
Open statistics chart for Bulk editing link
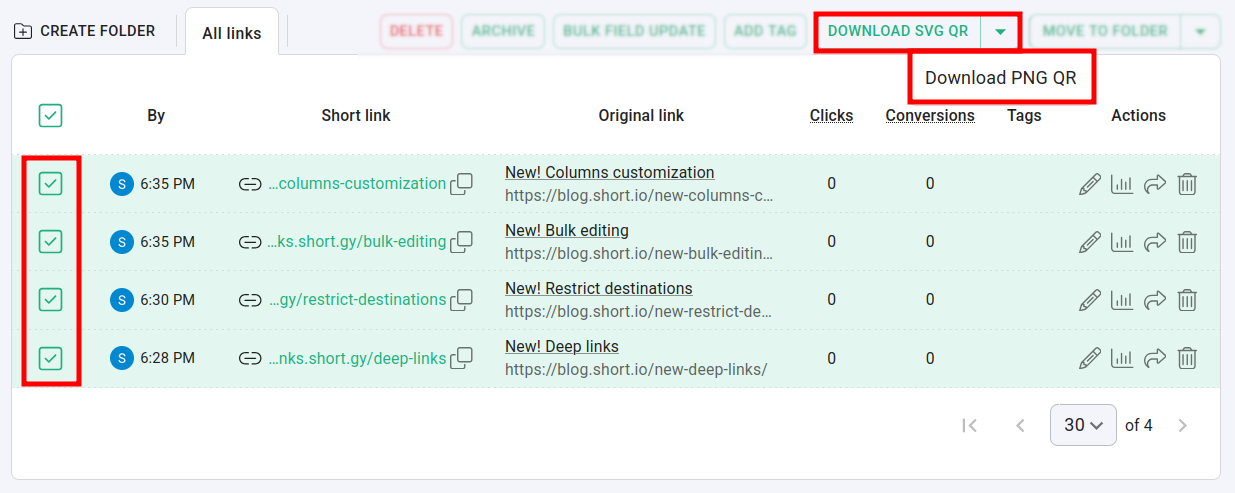click(1122, 242)
